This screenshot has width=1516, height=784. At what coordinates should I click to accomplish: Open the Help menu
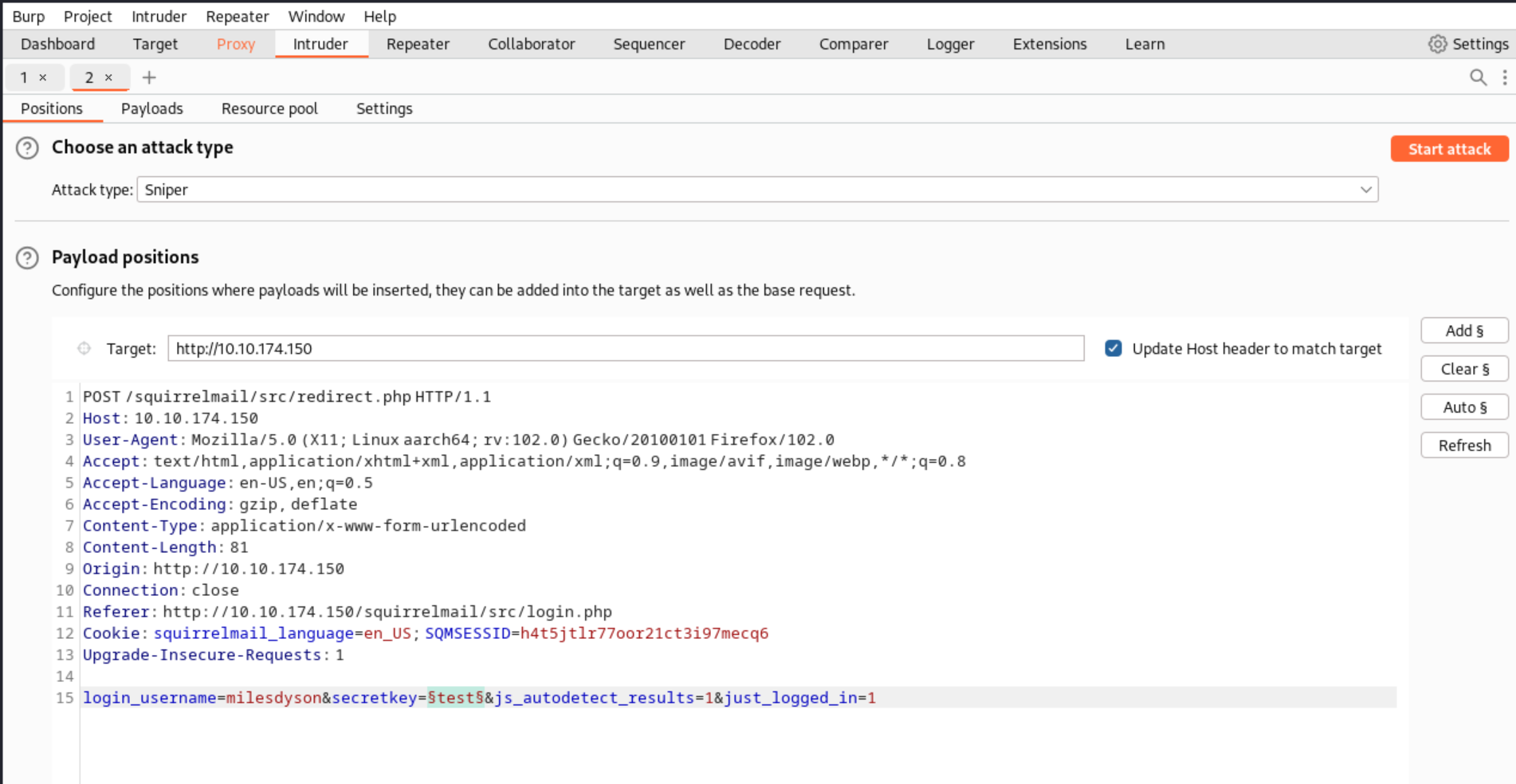tap(379, 16)
